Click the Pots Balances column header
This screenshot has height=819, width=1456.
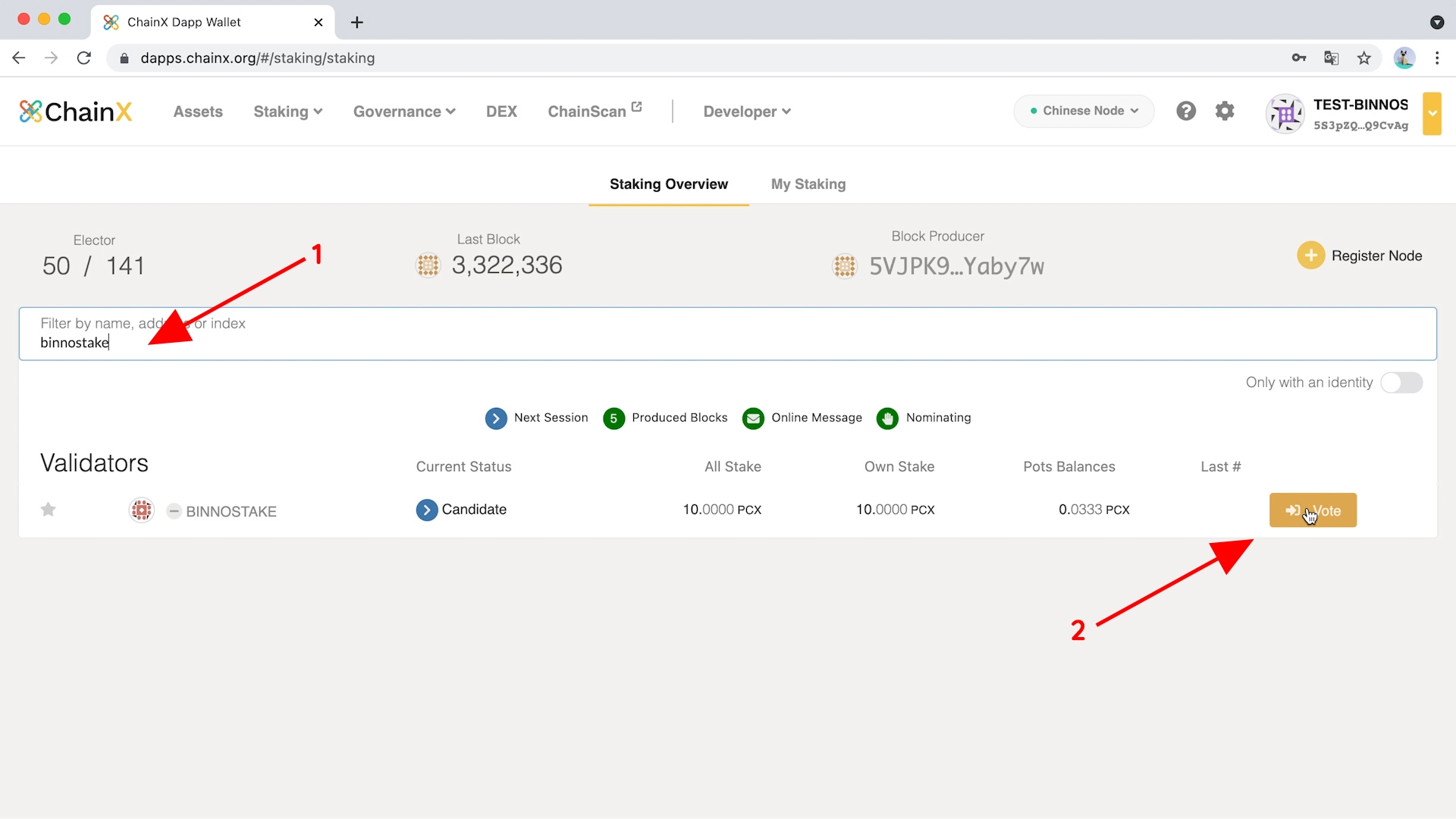click(1069, 466)
